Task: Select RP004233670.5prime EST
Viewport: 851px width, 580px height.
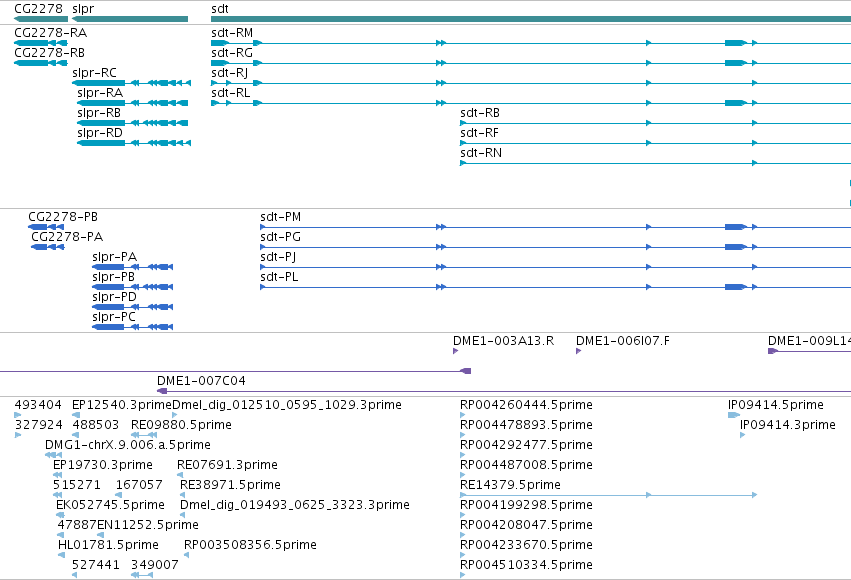Action: click(463, 556)
